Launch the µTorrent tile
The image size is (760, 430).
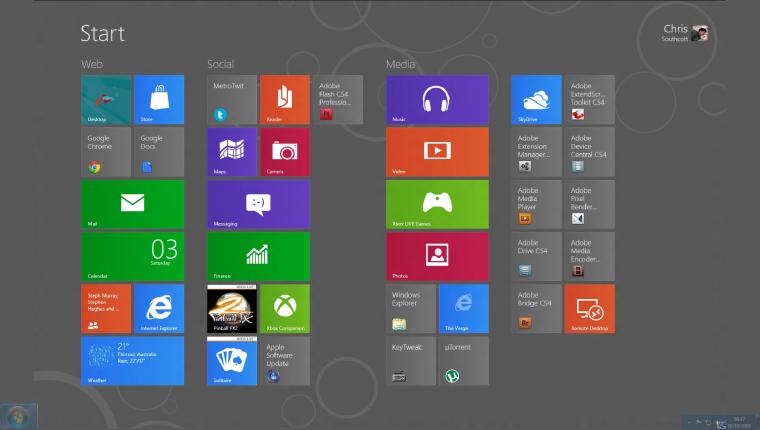(464, 361)
